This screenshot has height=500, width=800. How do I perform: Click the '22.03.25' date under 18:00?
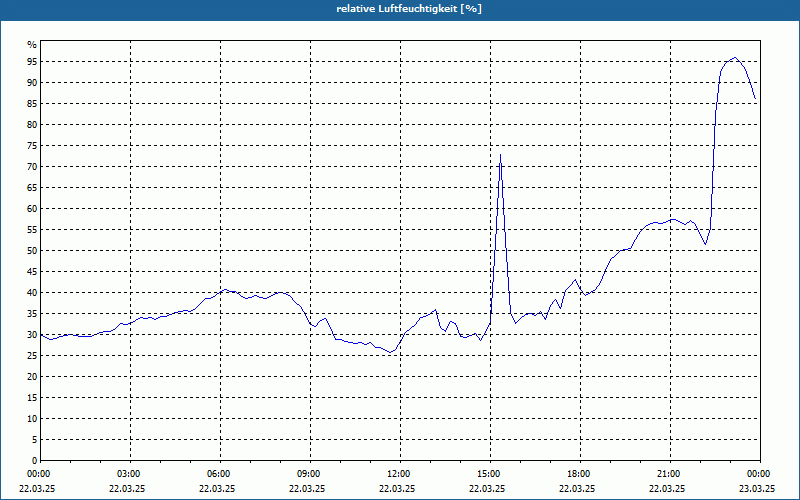click(577, 488)
